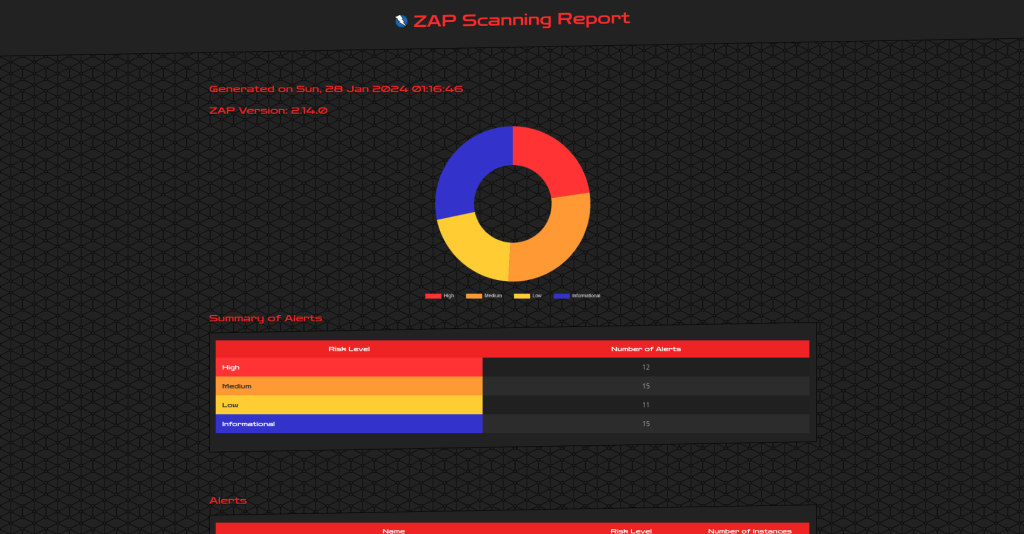Screen dimensions: 1024x534
Task: Click the ZAP Scanning Report title
Action: (521, 19)
